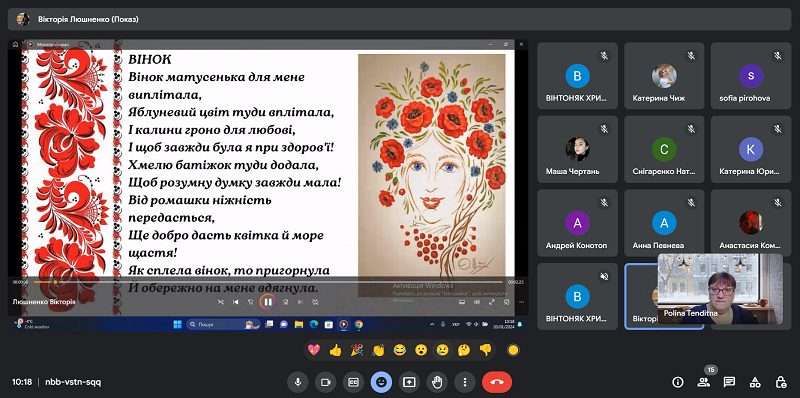Open host controls lock icon
Screen dimensions: 800x398
pos(781,382)
